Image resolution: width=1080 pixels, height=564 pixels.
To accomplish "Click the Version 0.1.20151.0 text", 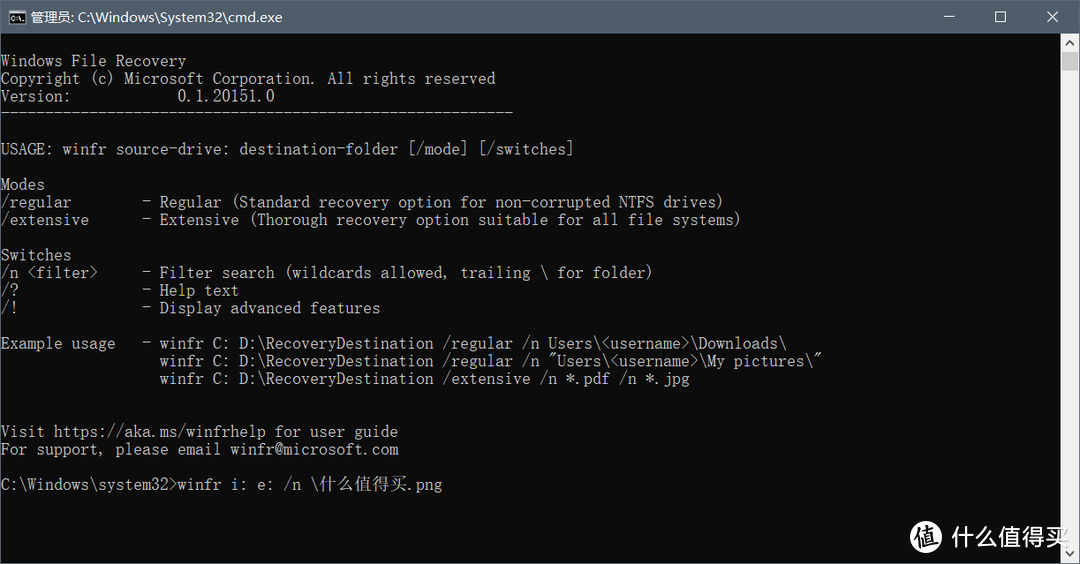I will point(137,96).
